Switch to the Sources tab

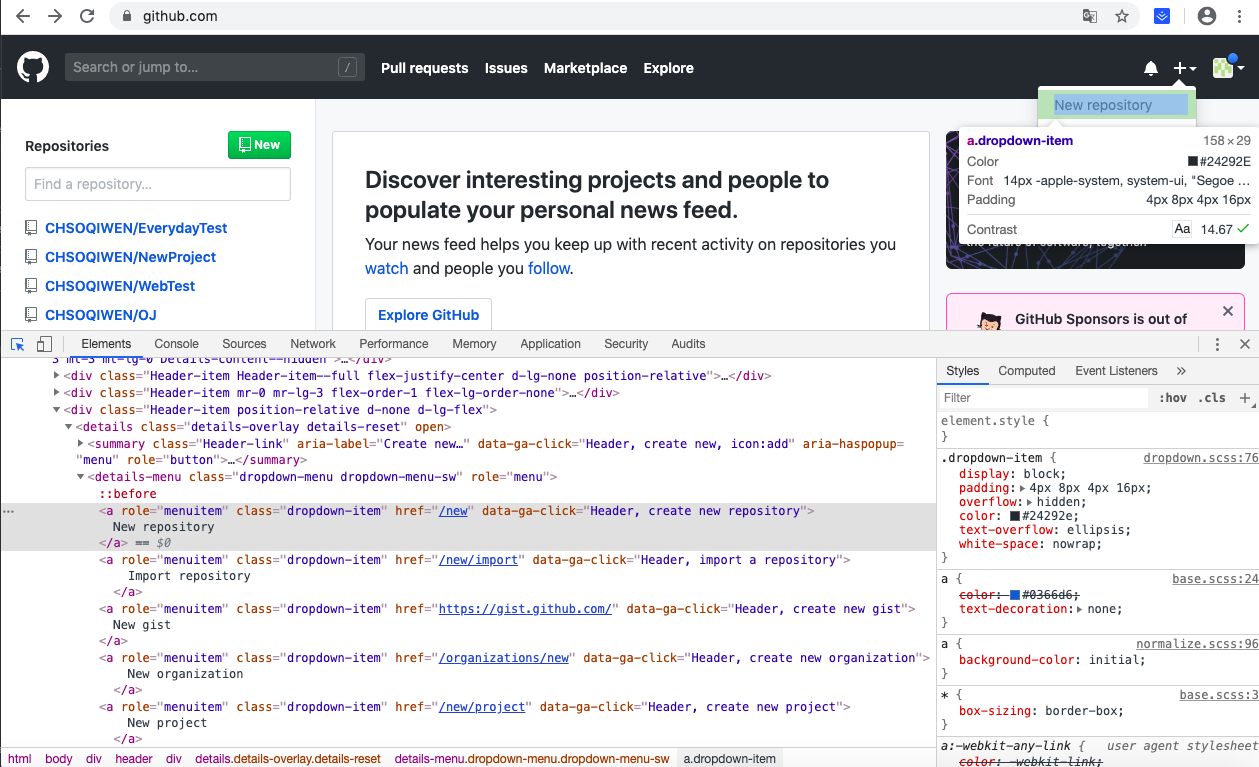pos(244,344)
